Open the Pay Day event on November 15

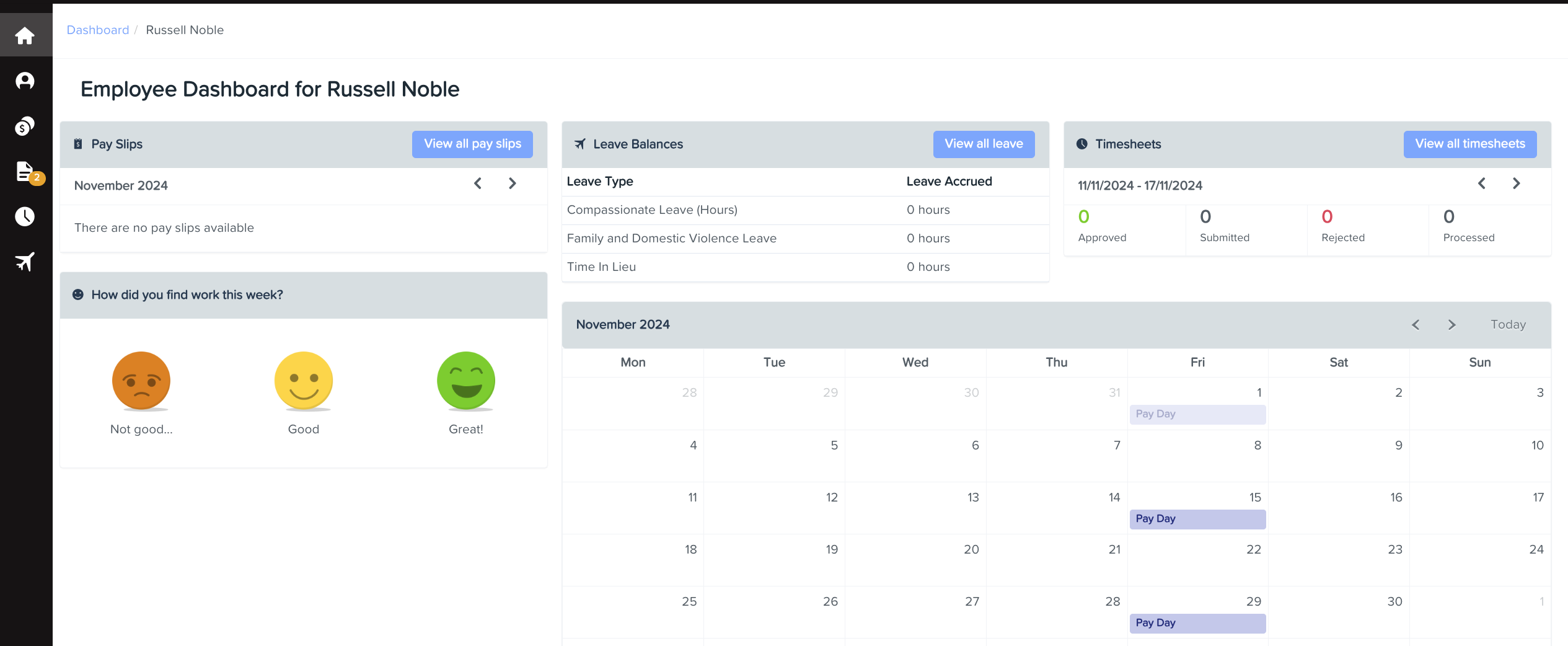point(1197,519)
